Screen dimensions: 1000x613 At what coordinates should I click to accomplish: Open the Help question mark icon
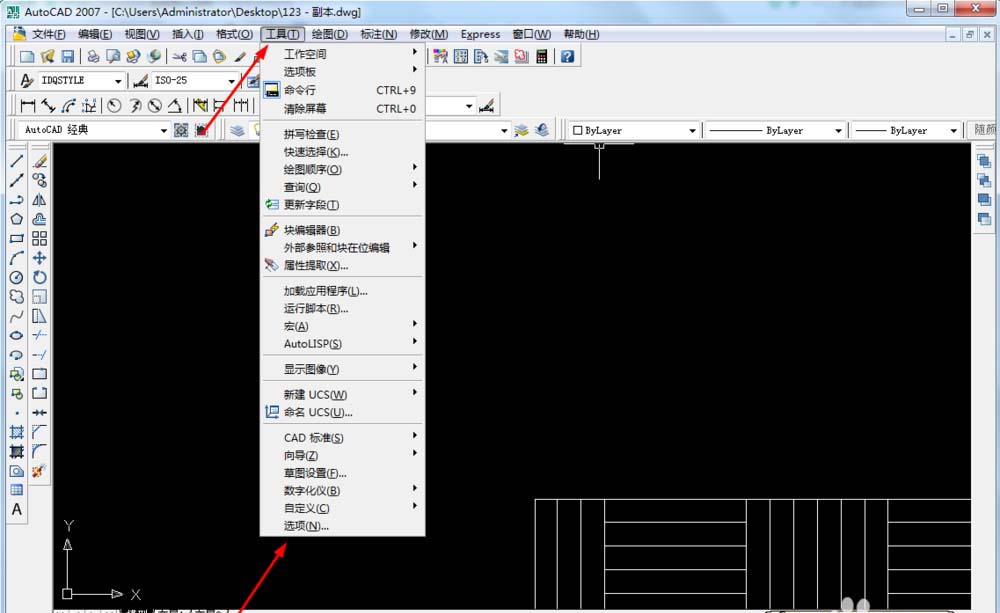pyautogui.click(x=567, y=57)
